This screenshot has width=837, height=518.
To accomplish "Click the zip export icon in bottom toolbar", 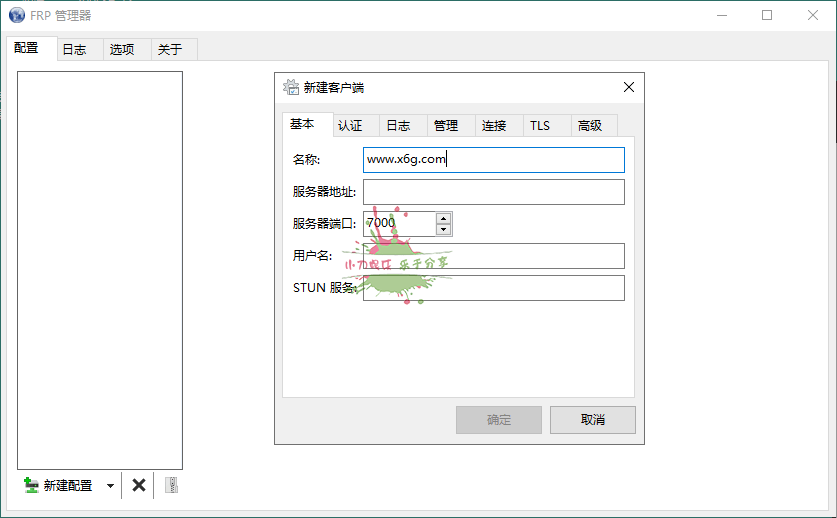I will [171, 485].
